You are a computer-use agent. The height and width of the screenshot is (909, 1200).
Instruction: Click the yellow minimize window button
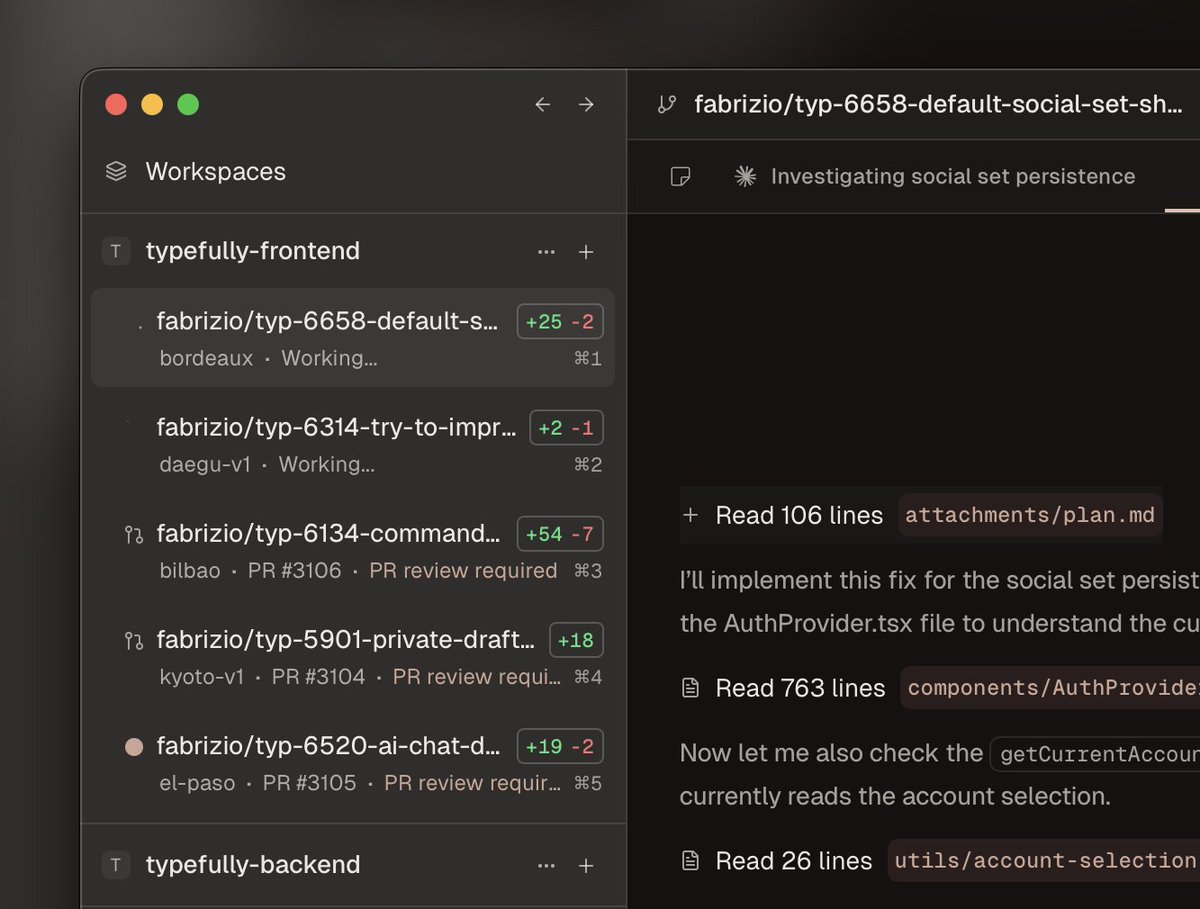point(152,104)
